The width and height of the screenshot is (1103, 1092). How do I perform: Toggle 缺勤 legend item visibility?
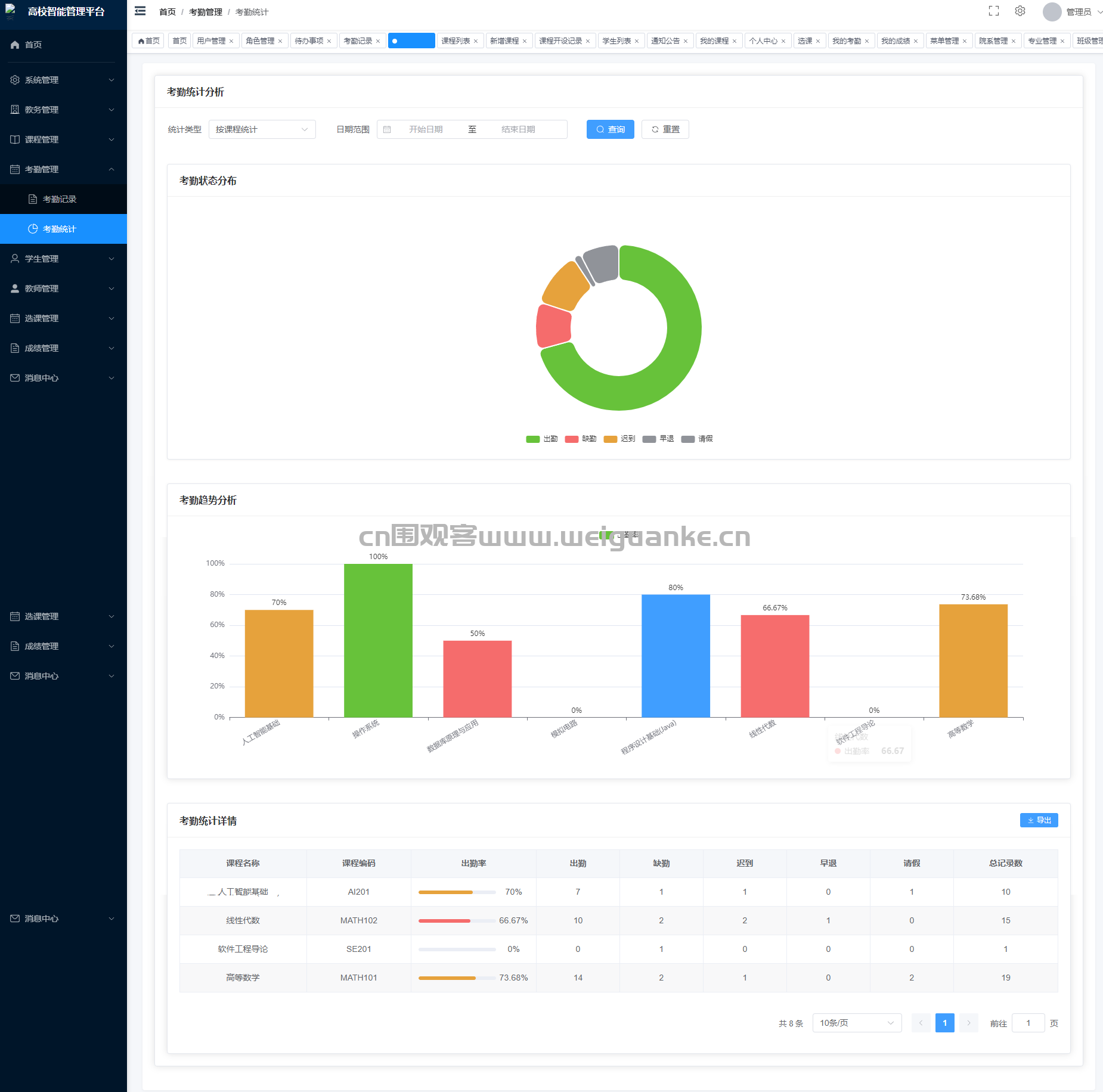click(580, 439)
